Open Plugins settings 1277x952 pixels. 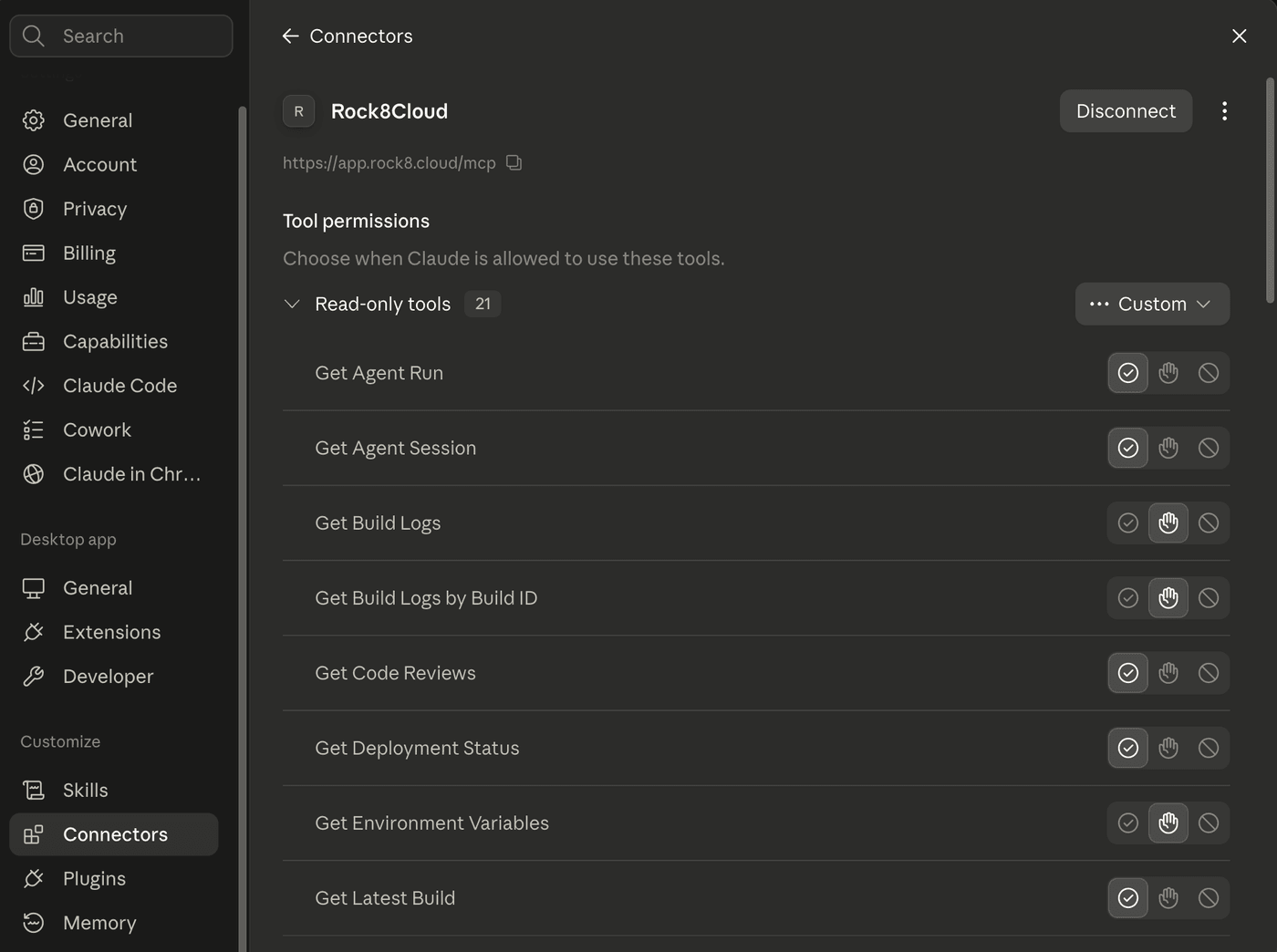coord(114,879)
